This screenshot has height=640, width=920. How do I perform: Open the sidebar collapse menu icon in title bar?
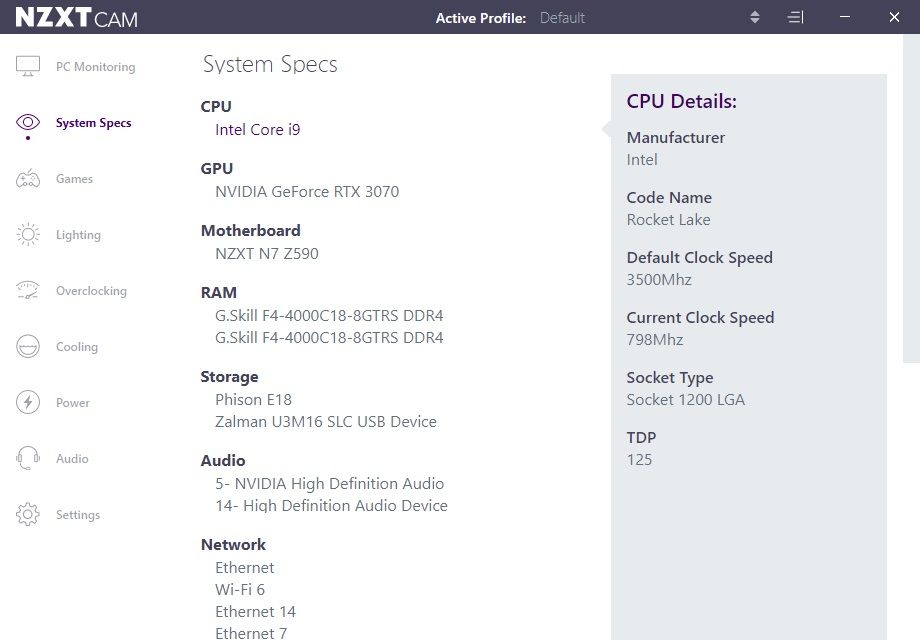[795, 17]
